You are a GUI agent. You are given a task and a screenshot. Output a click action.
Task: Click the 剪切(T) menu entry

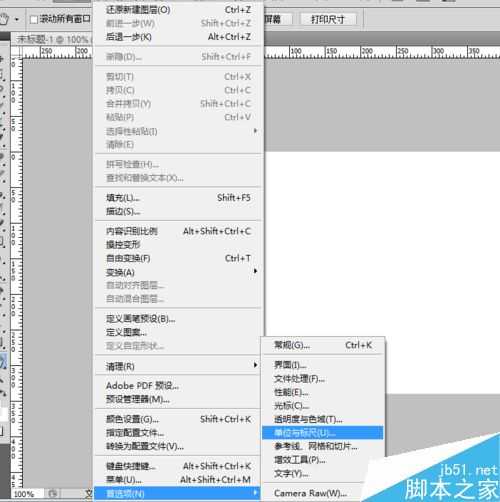click(178, 77)
